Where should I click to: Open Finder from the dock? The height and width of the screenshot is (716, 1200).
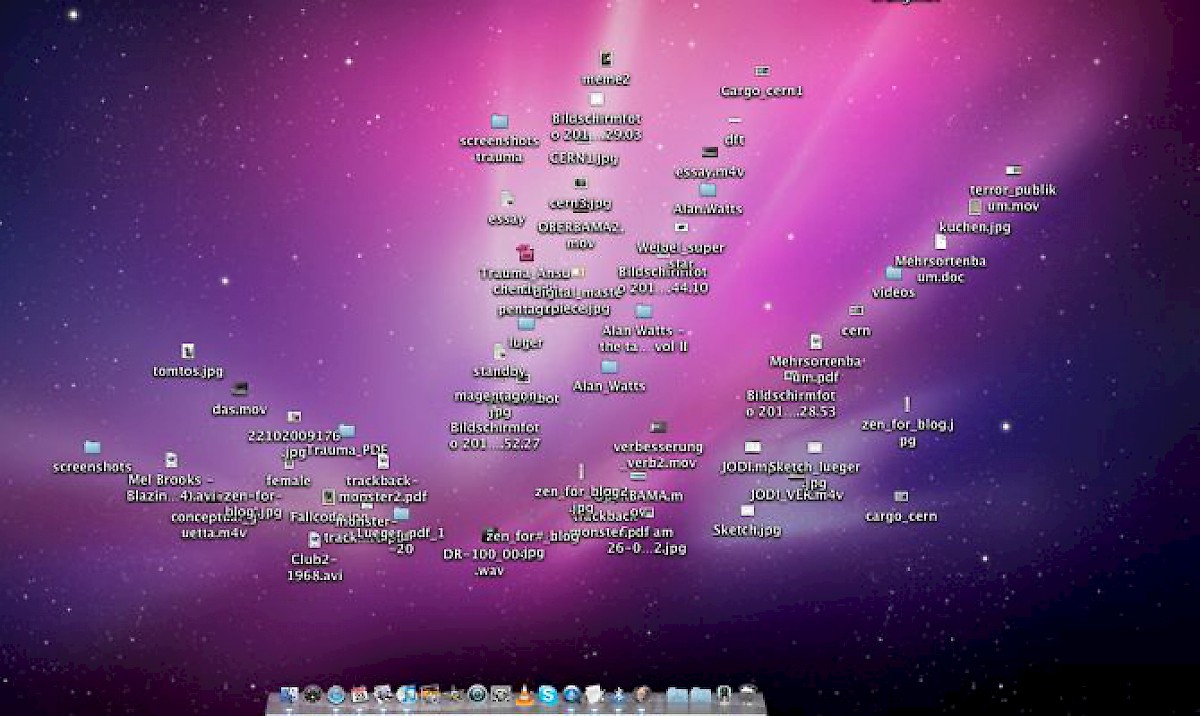(x=290, y=694)
